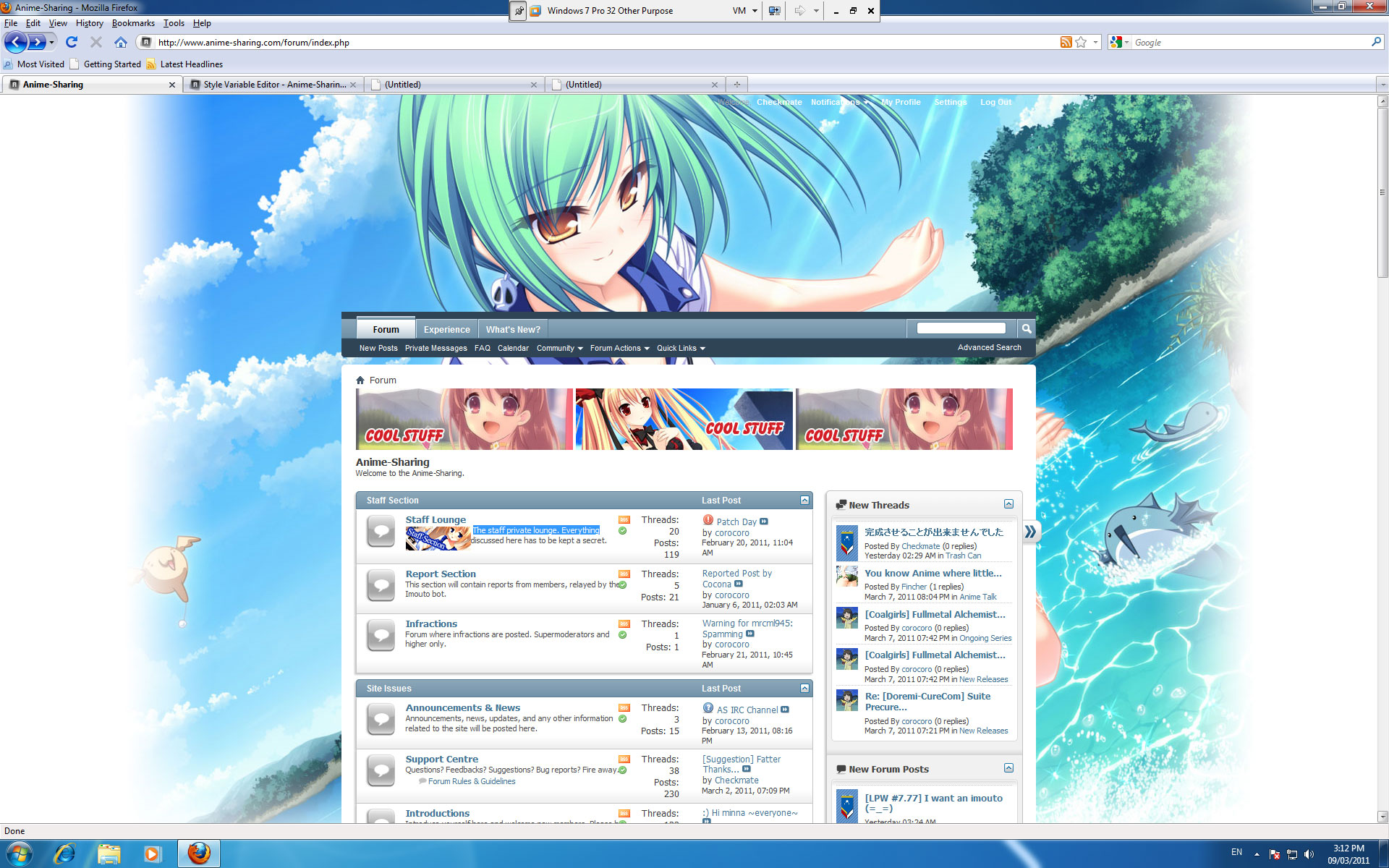Image resolution: width=1389 pixels, height=868 pixels.
Task: Bookmark this page with the star icon
Action: (1081, 43)
